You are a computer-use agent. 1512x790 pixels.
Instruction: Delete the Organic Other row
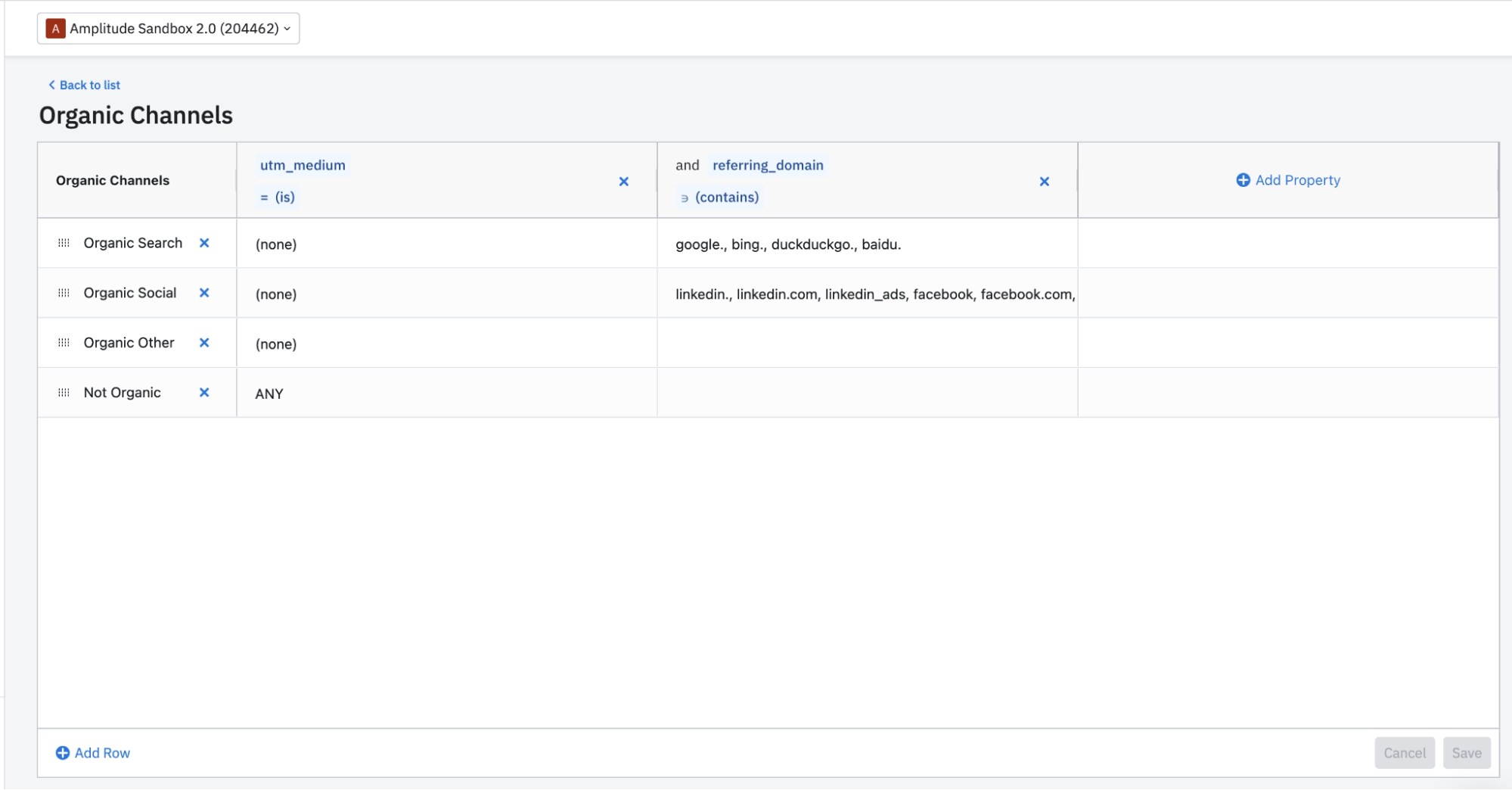pos(204,343)
